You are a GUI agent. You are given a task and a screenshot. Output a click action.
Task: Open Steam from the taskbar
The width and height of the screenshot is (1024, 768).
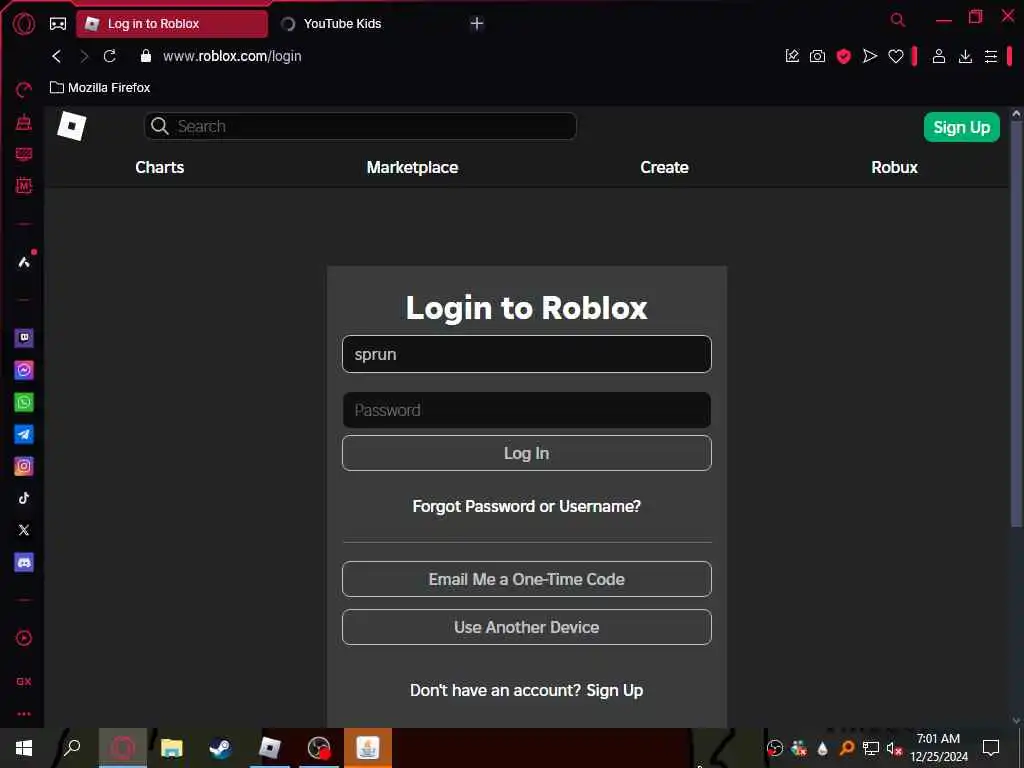220,748
